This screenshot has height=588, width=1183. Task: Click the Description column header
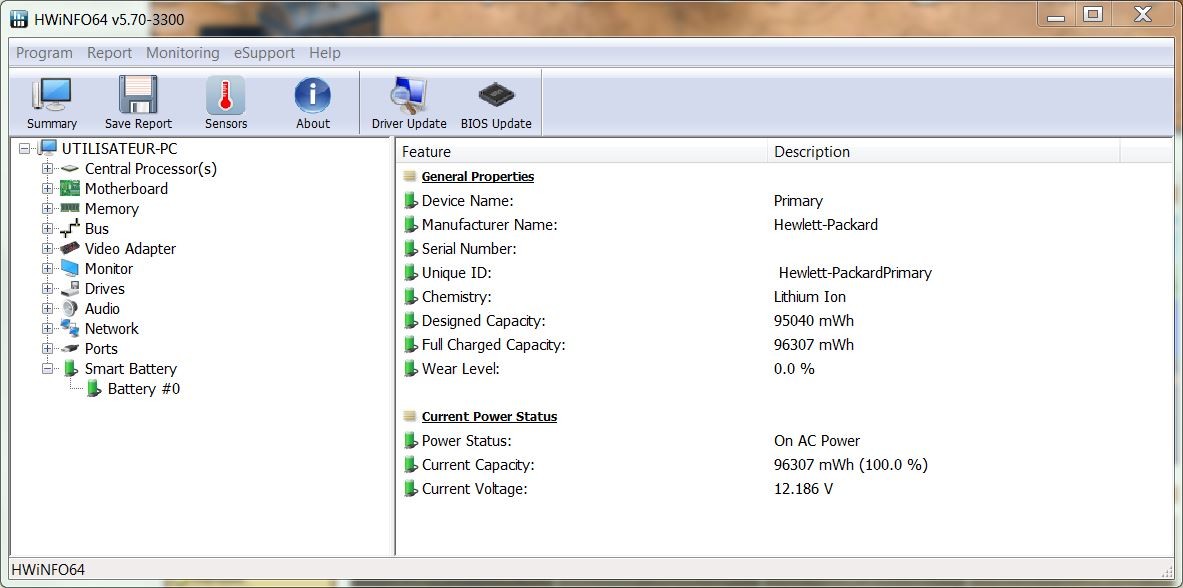[944, 152]
